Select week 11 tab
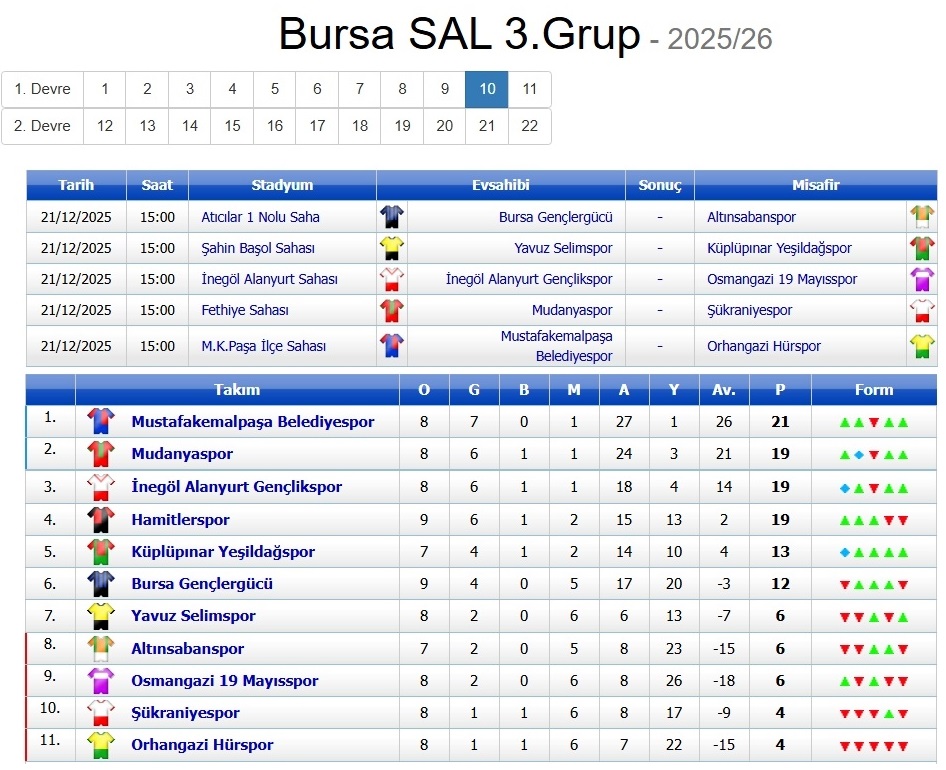Viewport: 946px width, 770px height. pos(530,89)
